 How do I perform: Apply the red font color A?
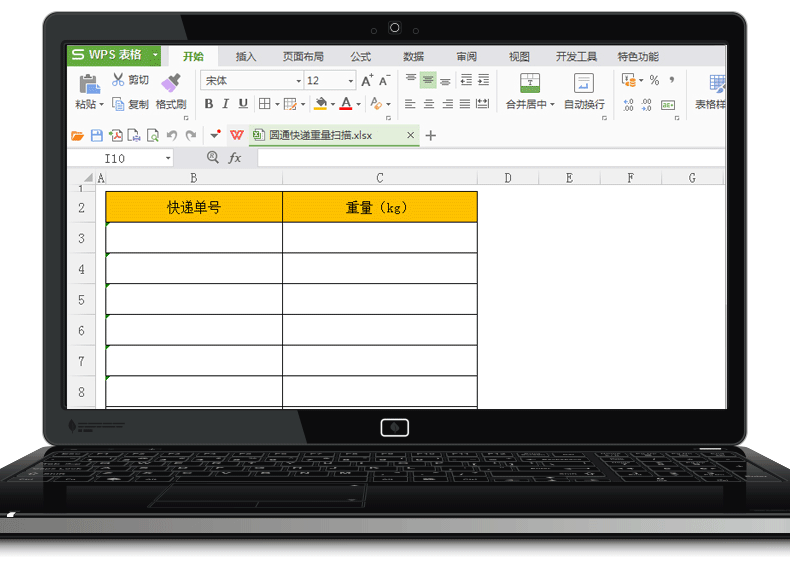[x=346, y=104]
